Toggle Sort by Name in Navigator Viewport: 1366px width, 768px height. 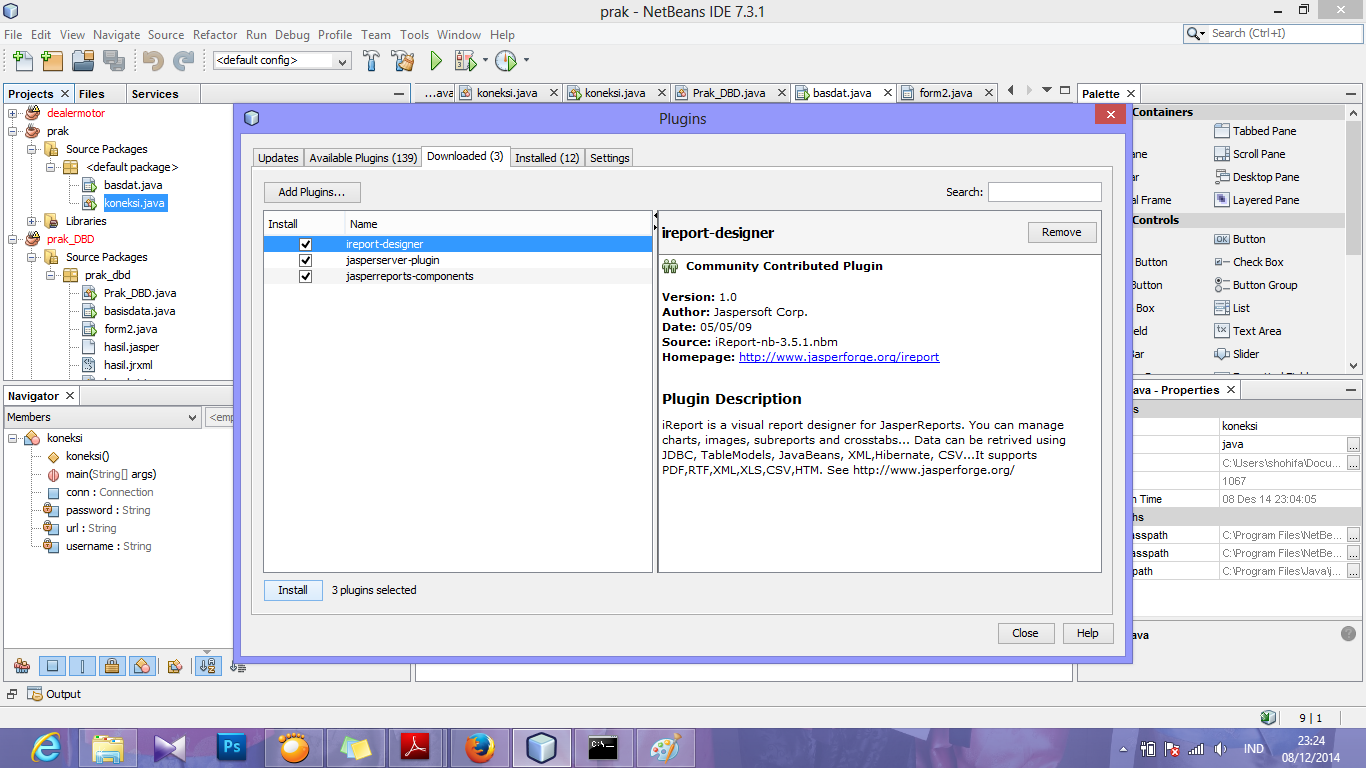coord(208,666)
